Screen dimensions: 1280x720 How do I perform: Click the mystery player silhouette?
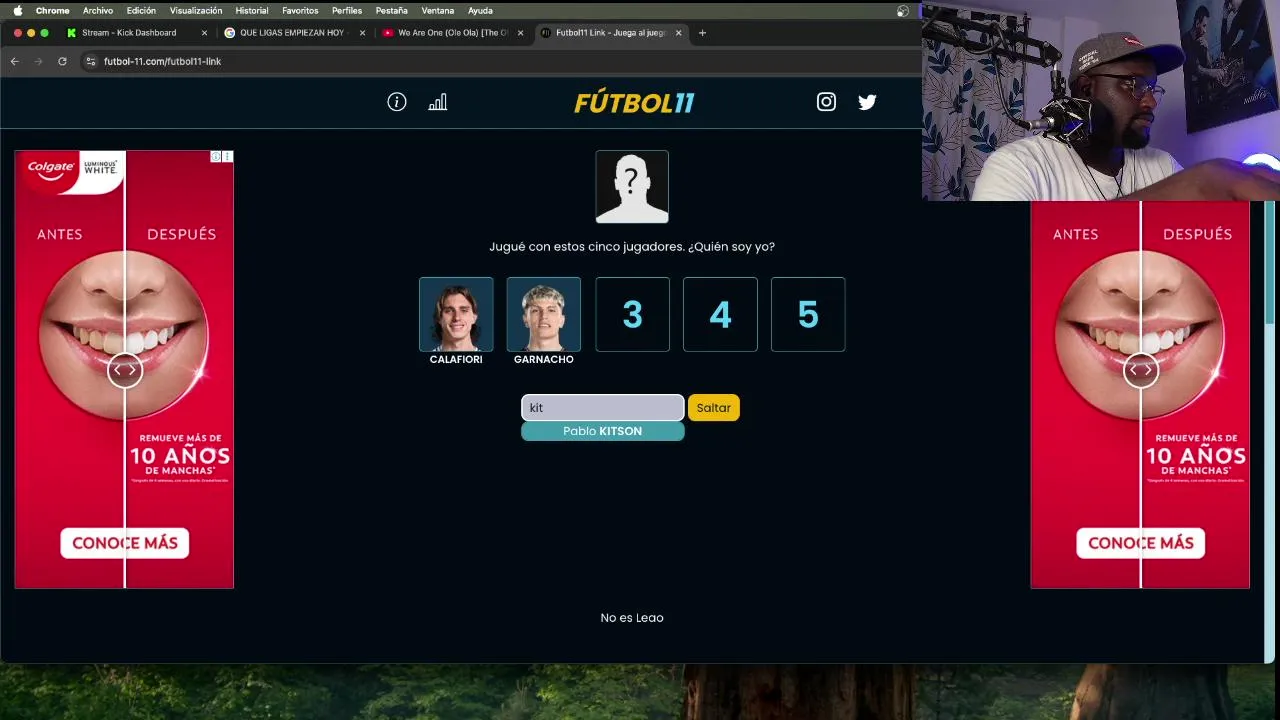(632, 187)
